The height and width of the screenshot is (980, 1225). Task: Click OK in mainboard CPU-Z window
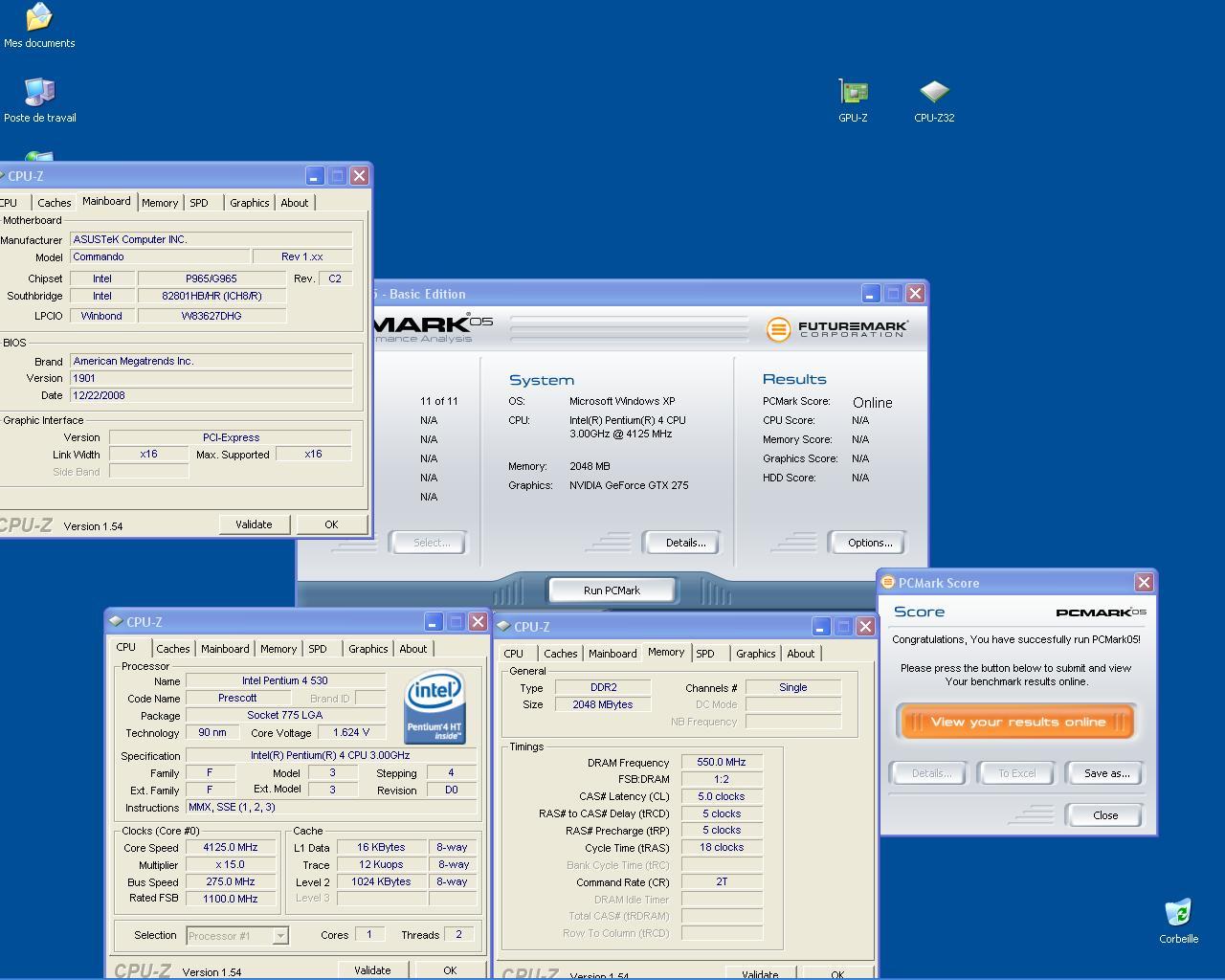[x=331, y=524]
